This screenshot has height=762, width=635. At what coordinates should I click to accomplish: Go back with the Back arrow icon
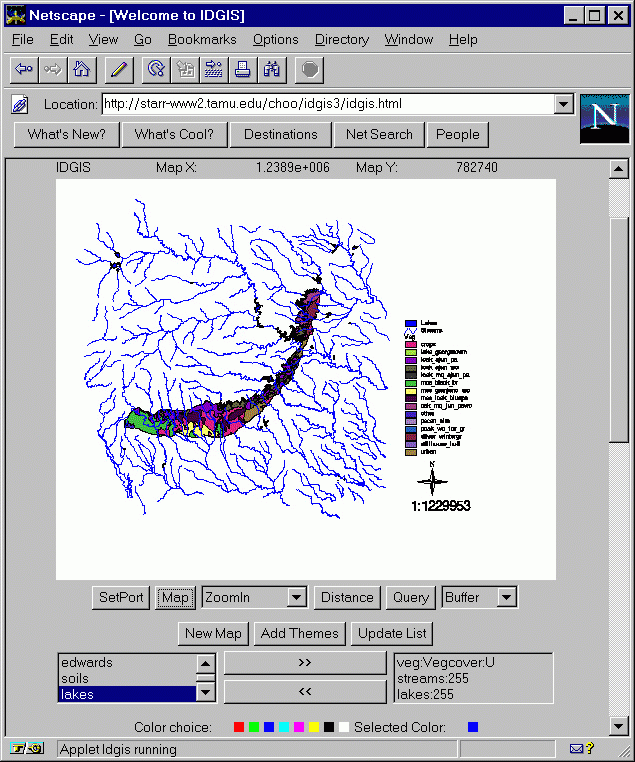(24, 70)
